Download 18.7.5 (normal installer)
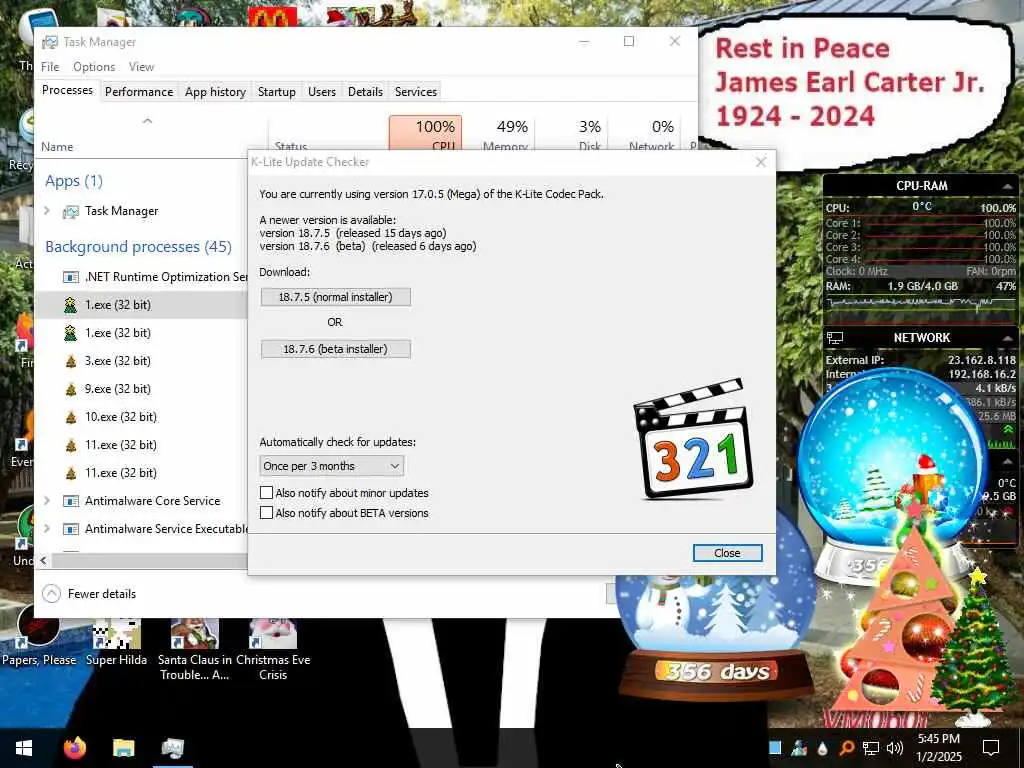This screenshot has width=1024, height=768. [336, 297]
